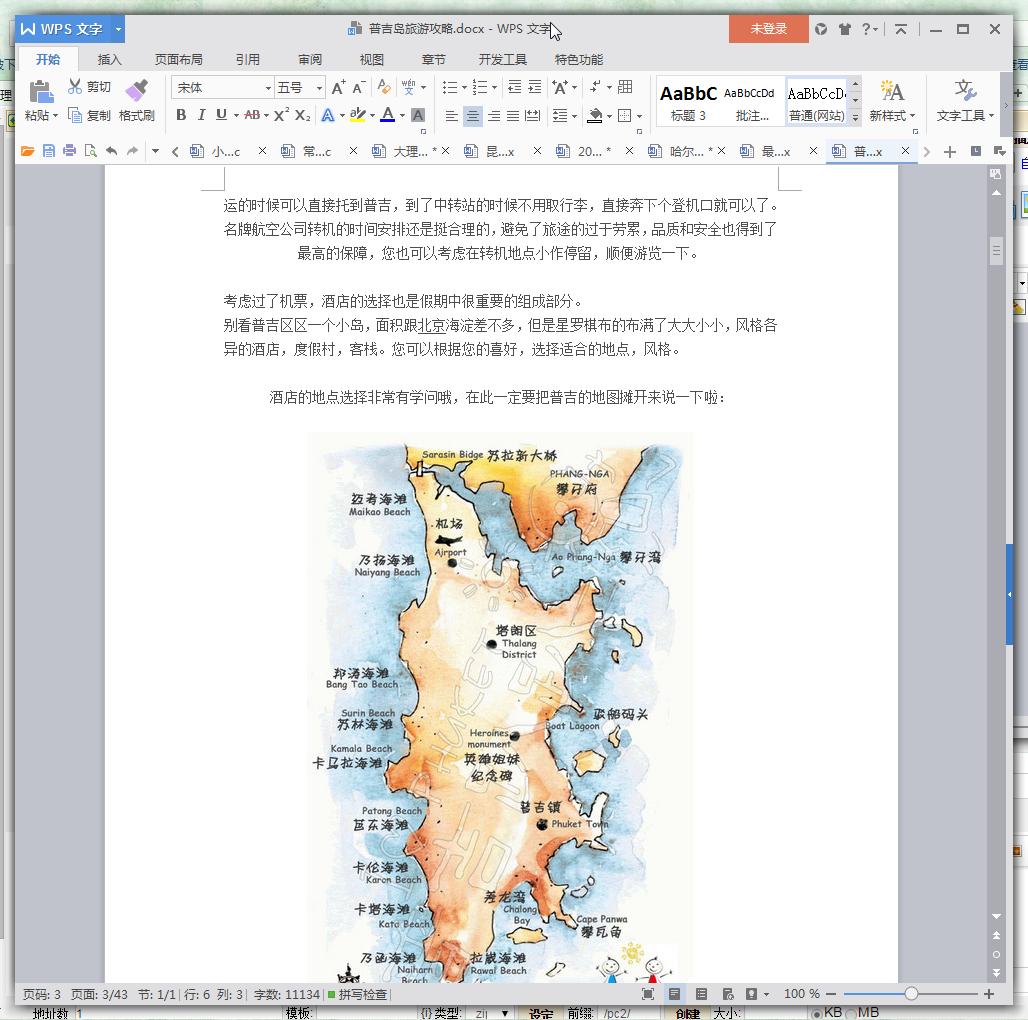Decrease paragraph indent
Image resolution: width=1028 pixels, height=1020 pixels.
(x=515, y=87)
